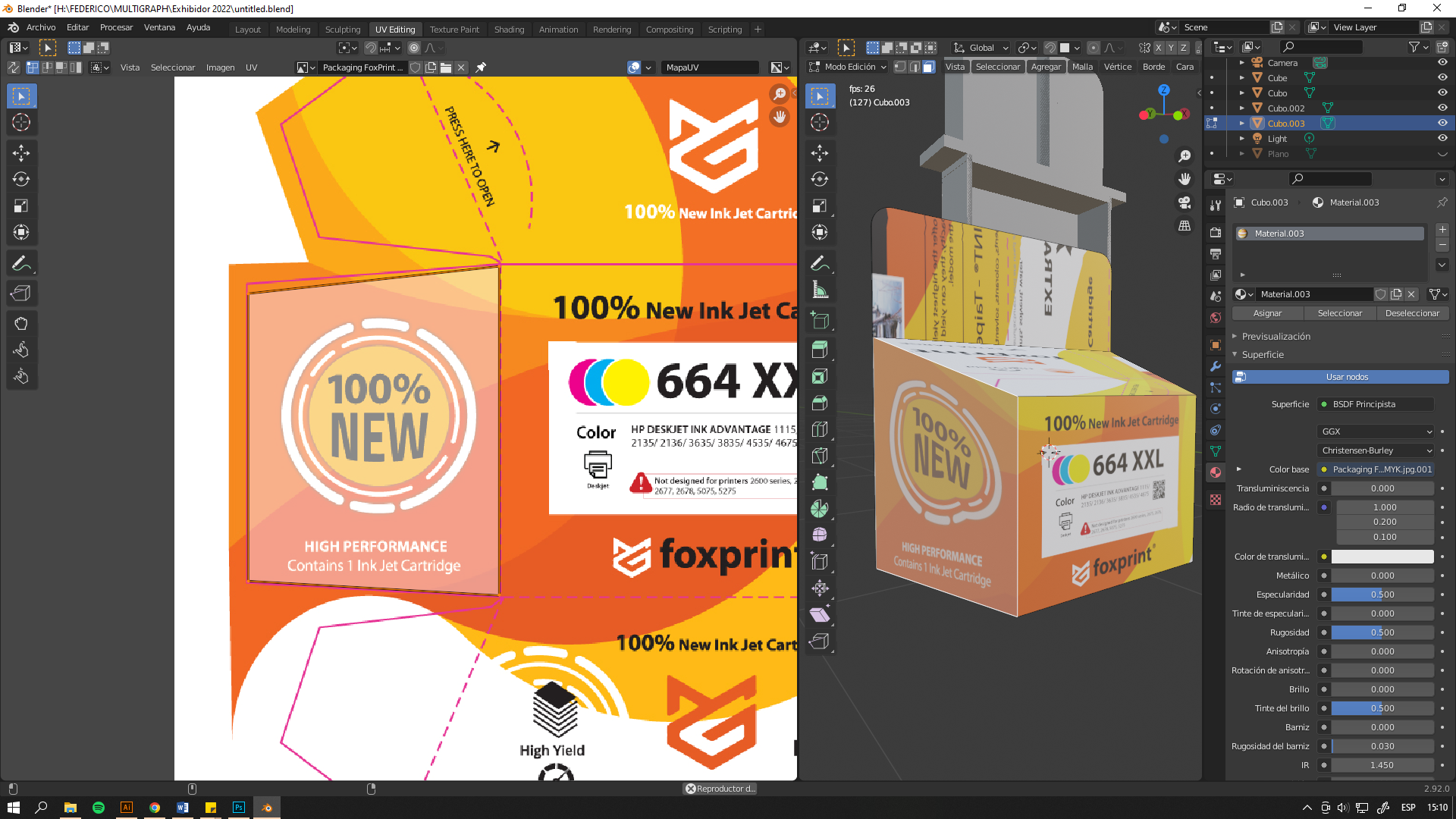
Task: Click the MapaUV field in UV editor
Action: [710, 67]
